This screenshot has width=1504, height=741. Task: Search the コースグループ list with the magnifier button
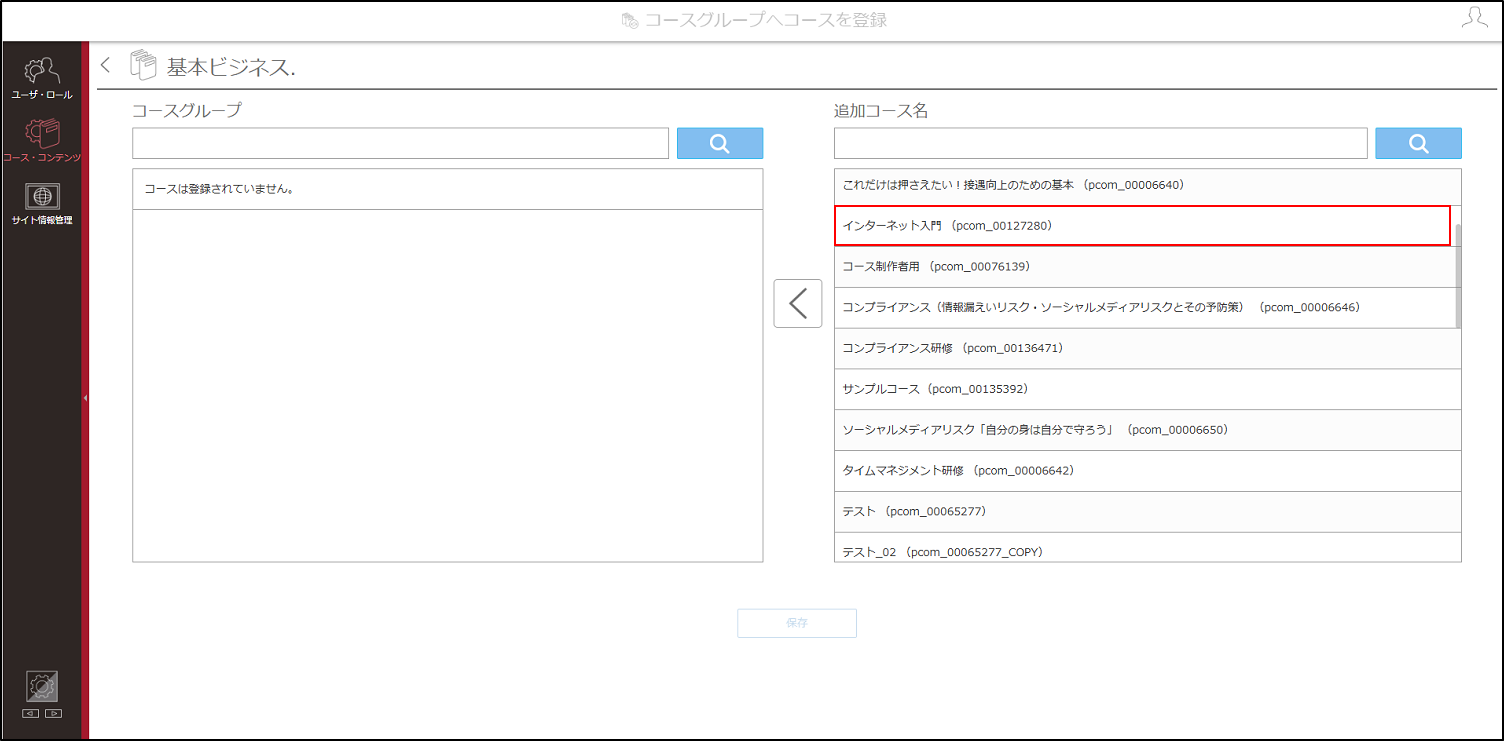click(720, 143)
